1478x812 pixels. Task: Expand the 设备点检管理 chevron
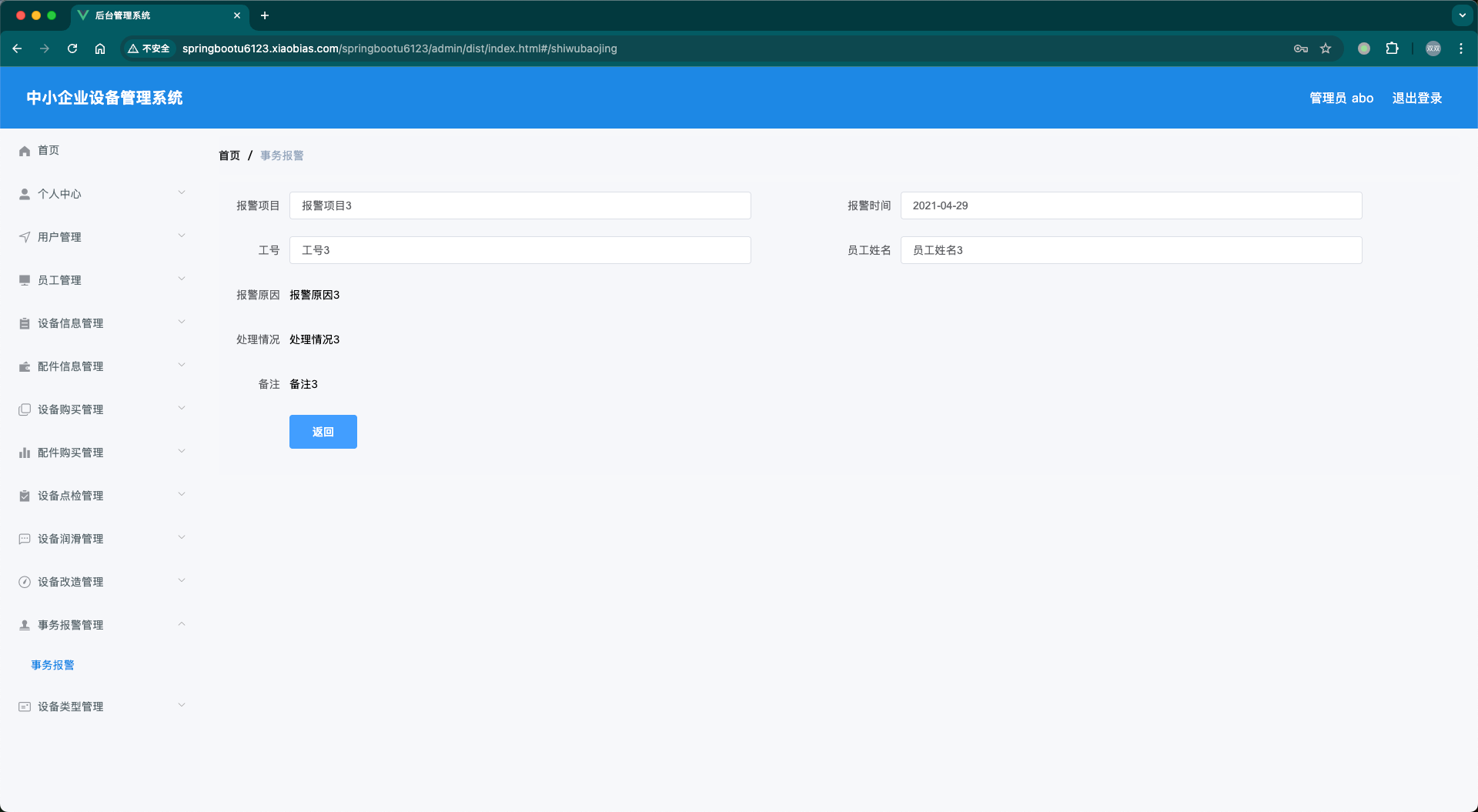pyautogui.click(x=182, y=494)
